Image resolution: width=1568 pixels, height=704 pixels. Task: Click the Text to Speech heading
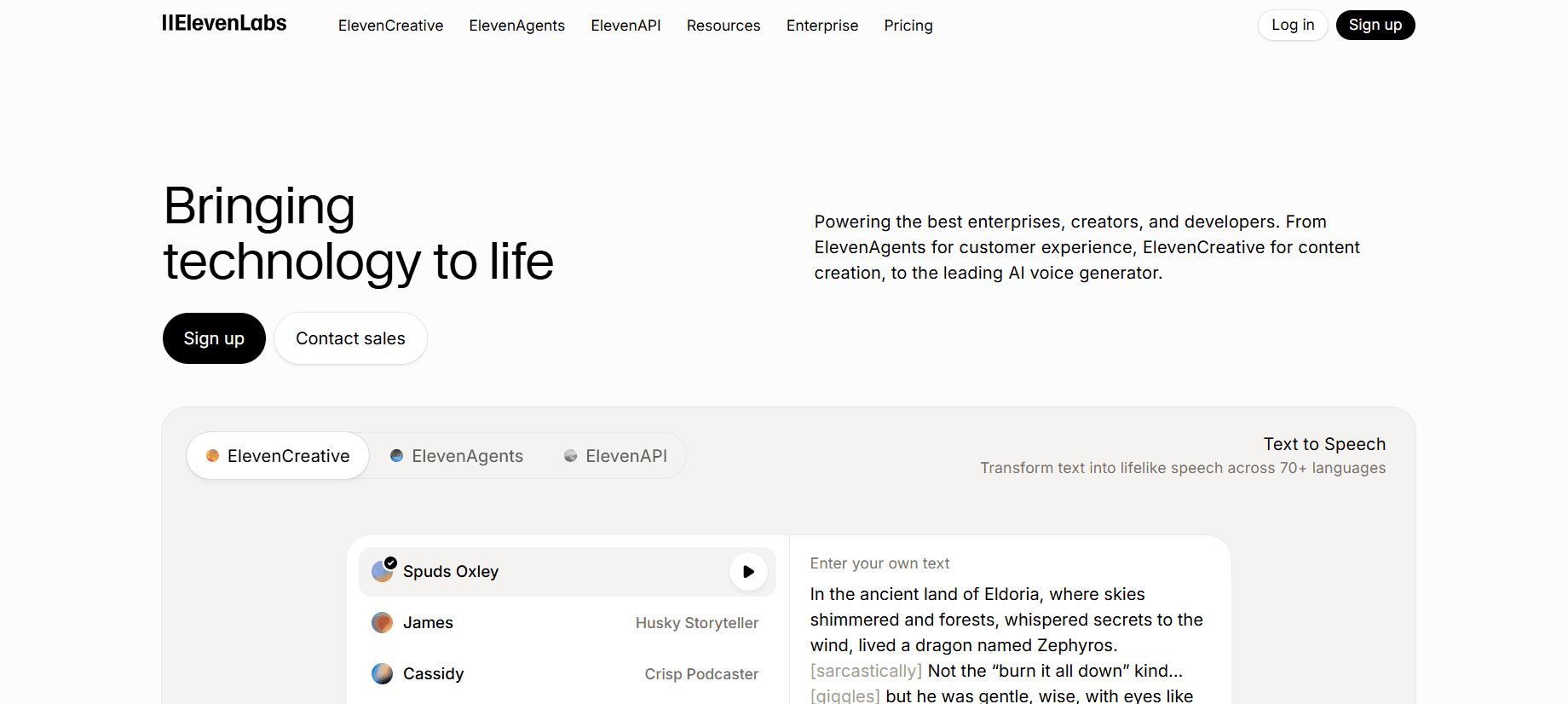tap(1324, 444)
